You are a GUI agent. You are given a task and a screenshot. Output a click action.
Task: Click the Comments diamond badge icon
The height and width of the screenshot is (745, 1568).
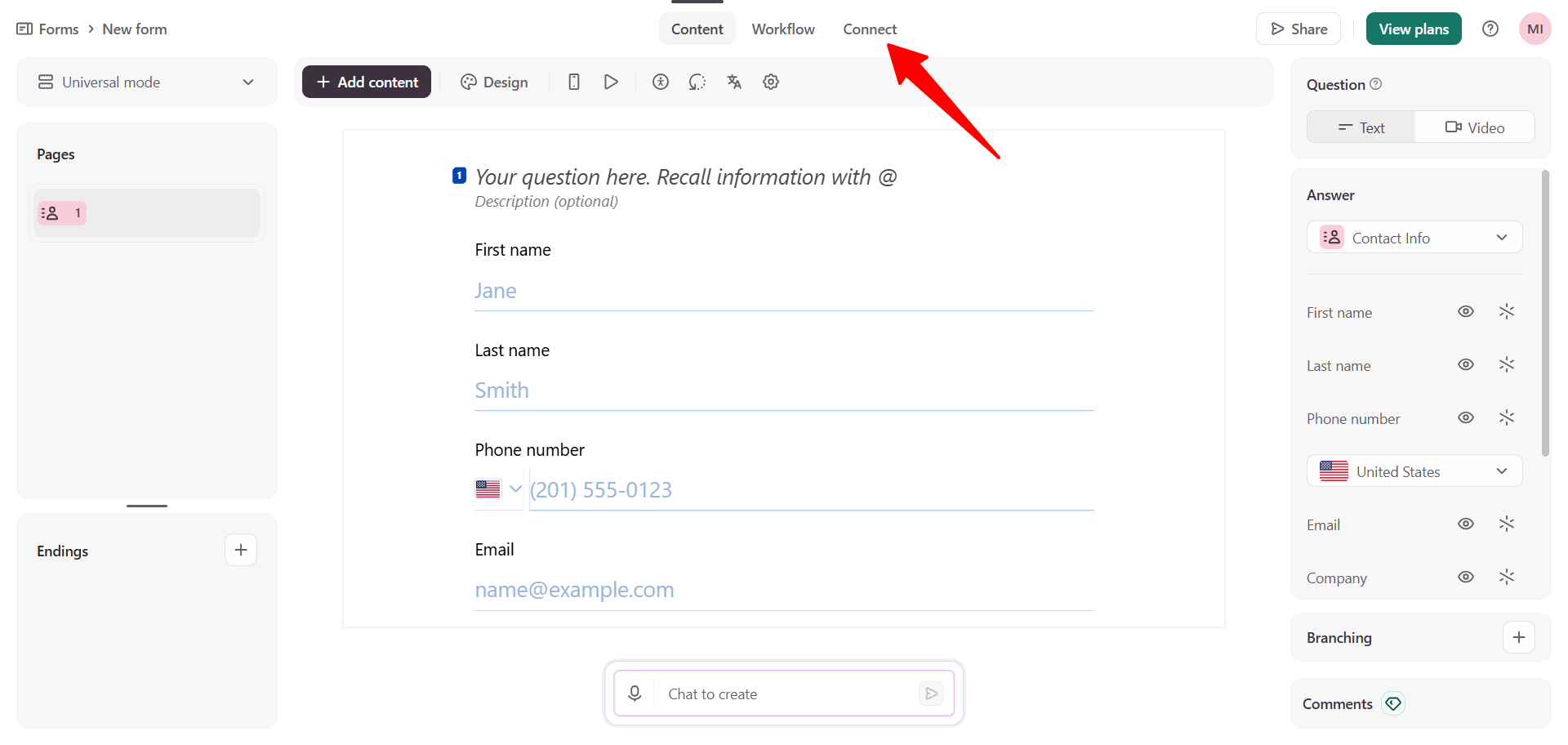(1393, 703)
